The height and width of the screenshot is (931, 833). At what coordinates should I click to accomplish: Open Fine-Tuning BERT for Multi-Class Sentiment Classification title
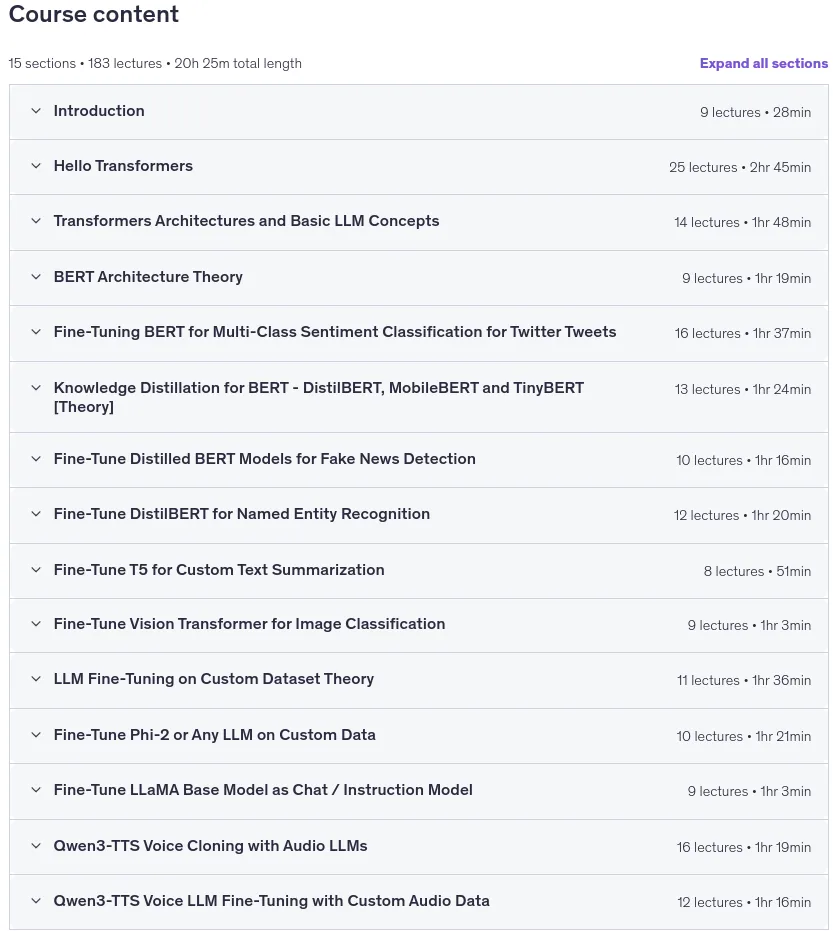pyautogui.click(x=335, y=332)
